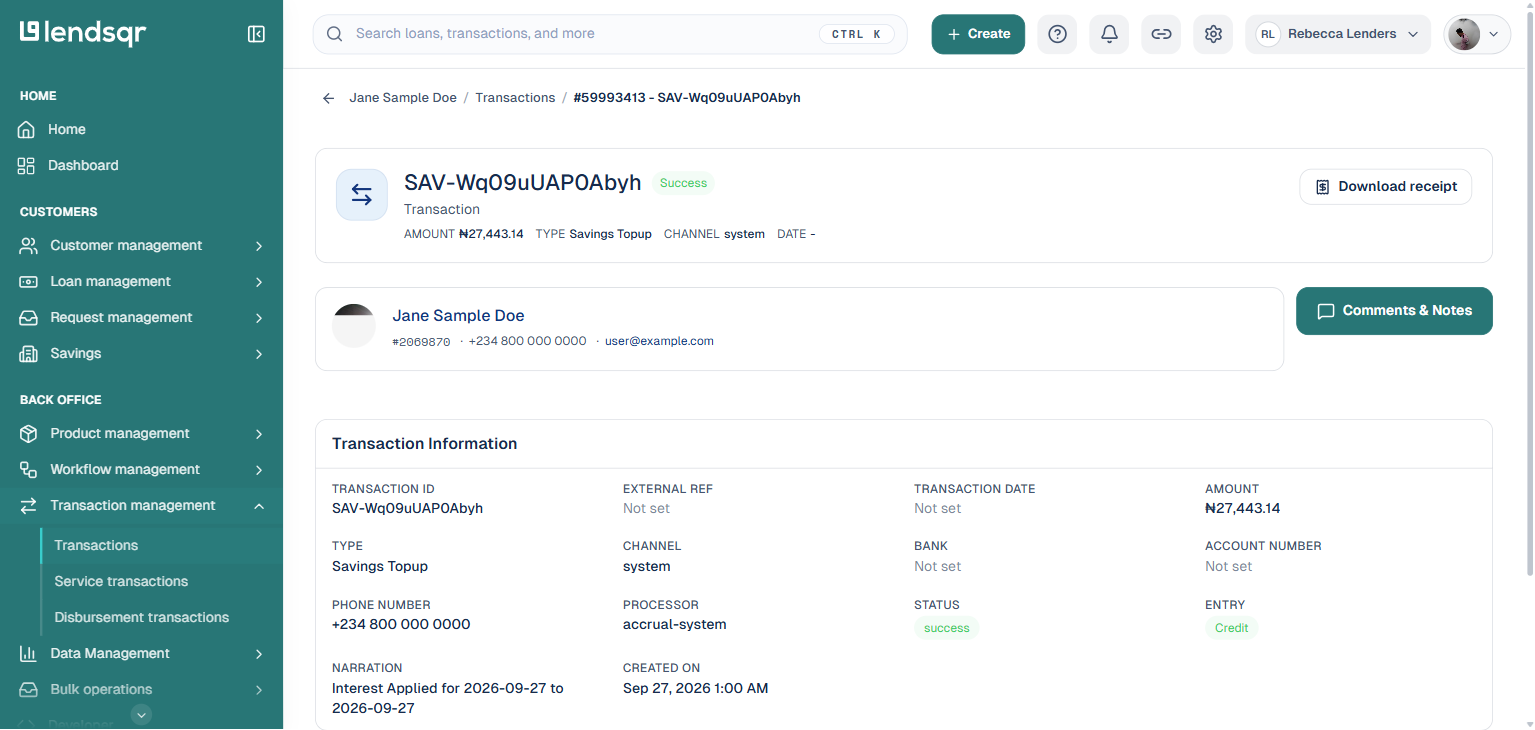Click the Customer management people icon

click(29, 245)
